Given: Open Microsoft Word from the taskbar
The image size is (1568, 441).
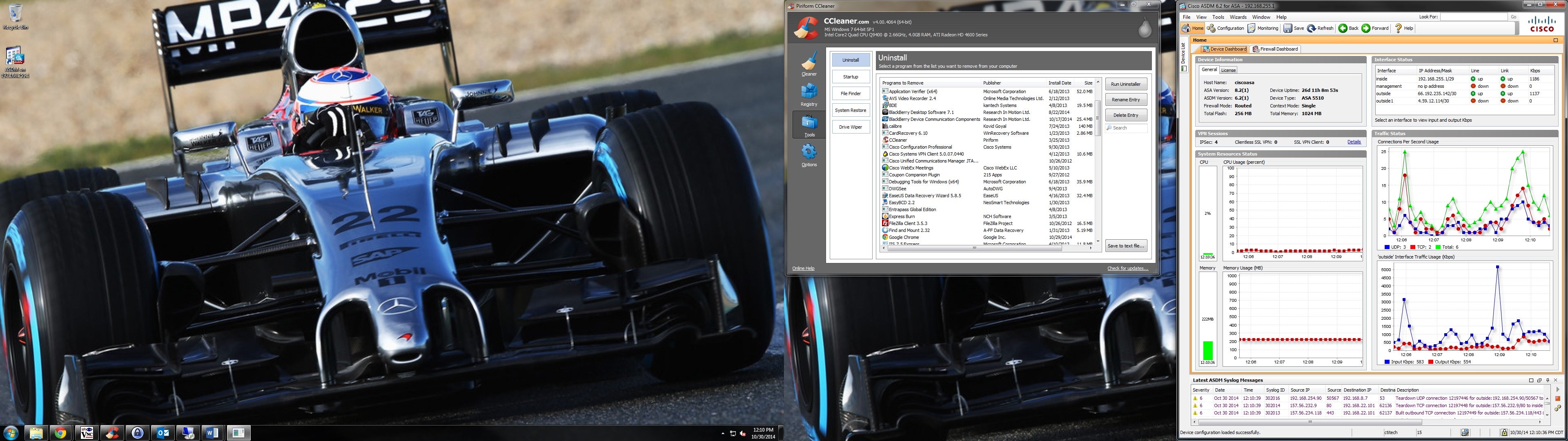Looking at the screenshot, I should pos(212,433).
